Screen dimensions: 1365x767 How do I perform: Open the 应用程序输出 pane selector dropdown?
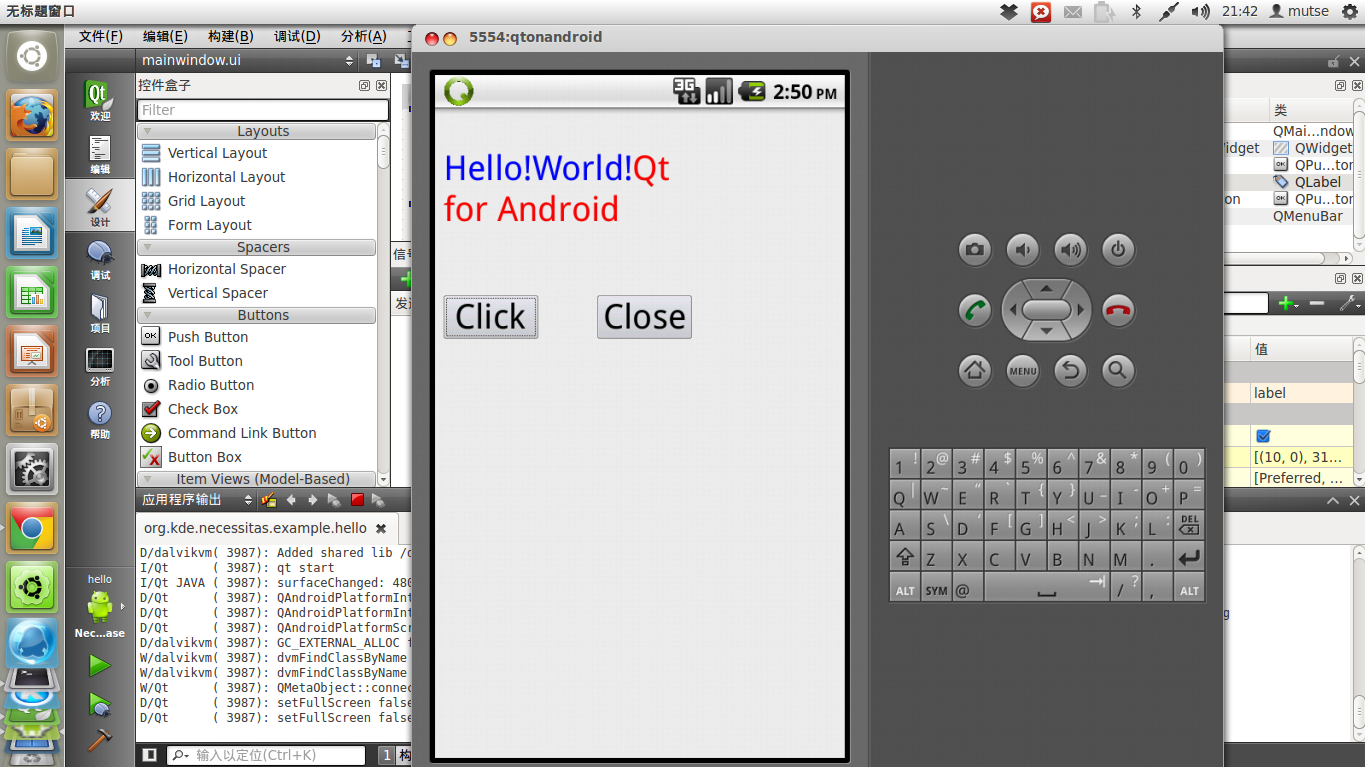point(198,500)
